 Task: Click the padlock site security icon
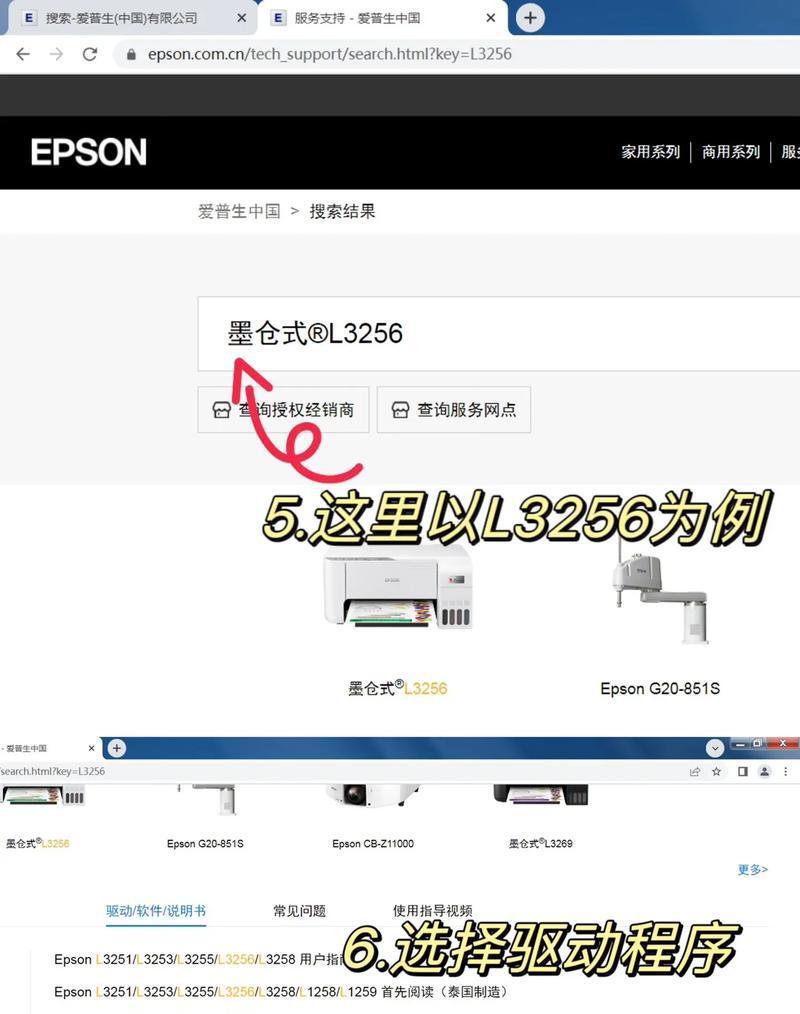tap(131, 54)
